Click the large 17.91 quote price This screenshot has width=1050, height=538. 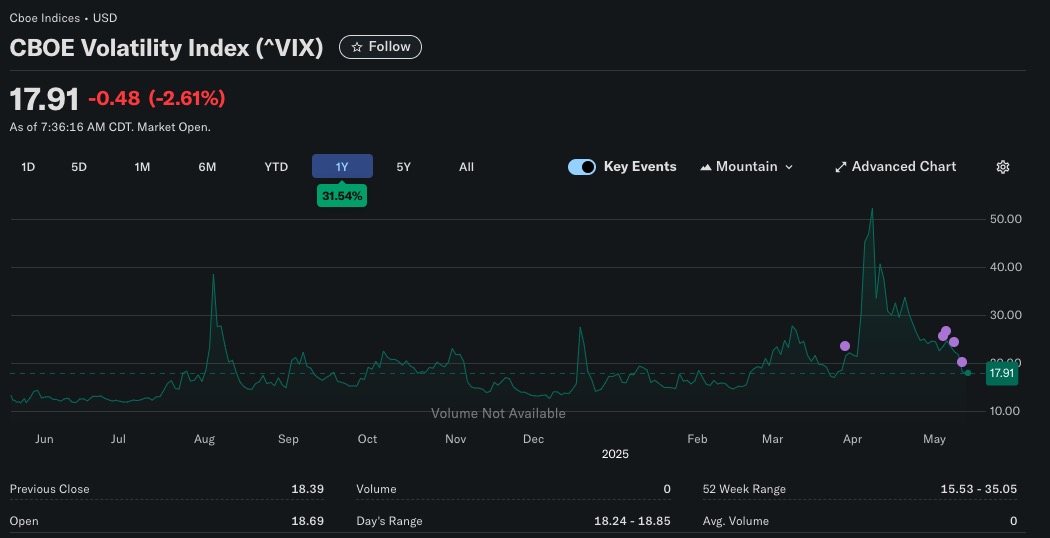(x=44, y=99)
